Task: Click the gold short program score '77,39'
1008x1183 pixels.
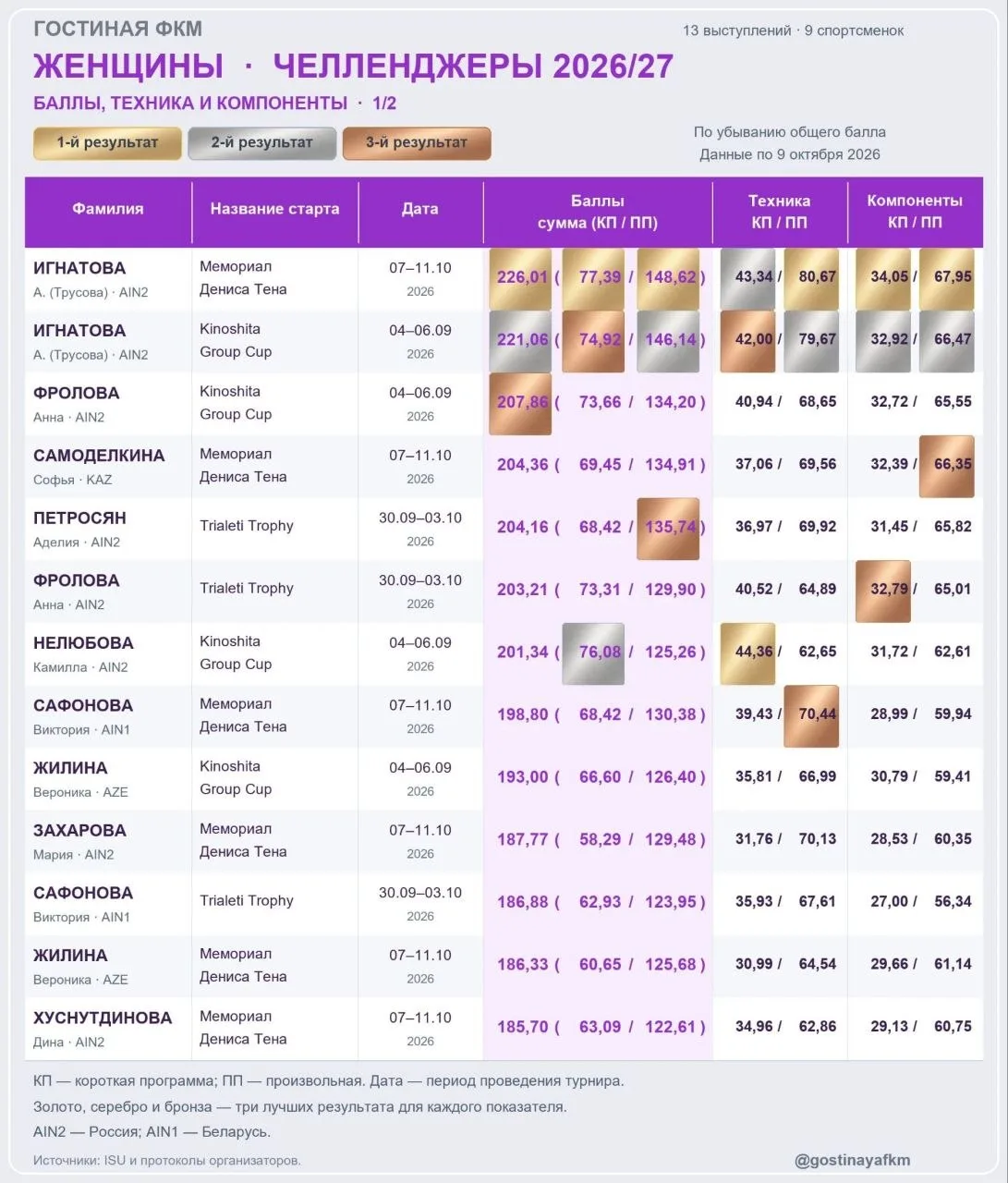Action: [x=593, y=278]
